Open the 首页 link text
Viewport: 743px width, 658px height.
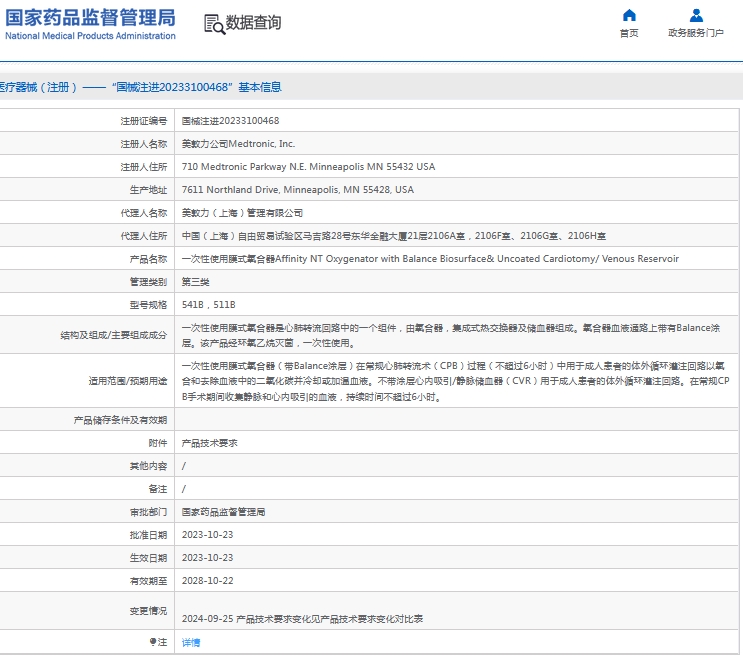(x=629, y=33)
